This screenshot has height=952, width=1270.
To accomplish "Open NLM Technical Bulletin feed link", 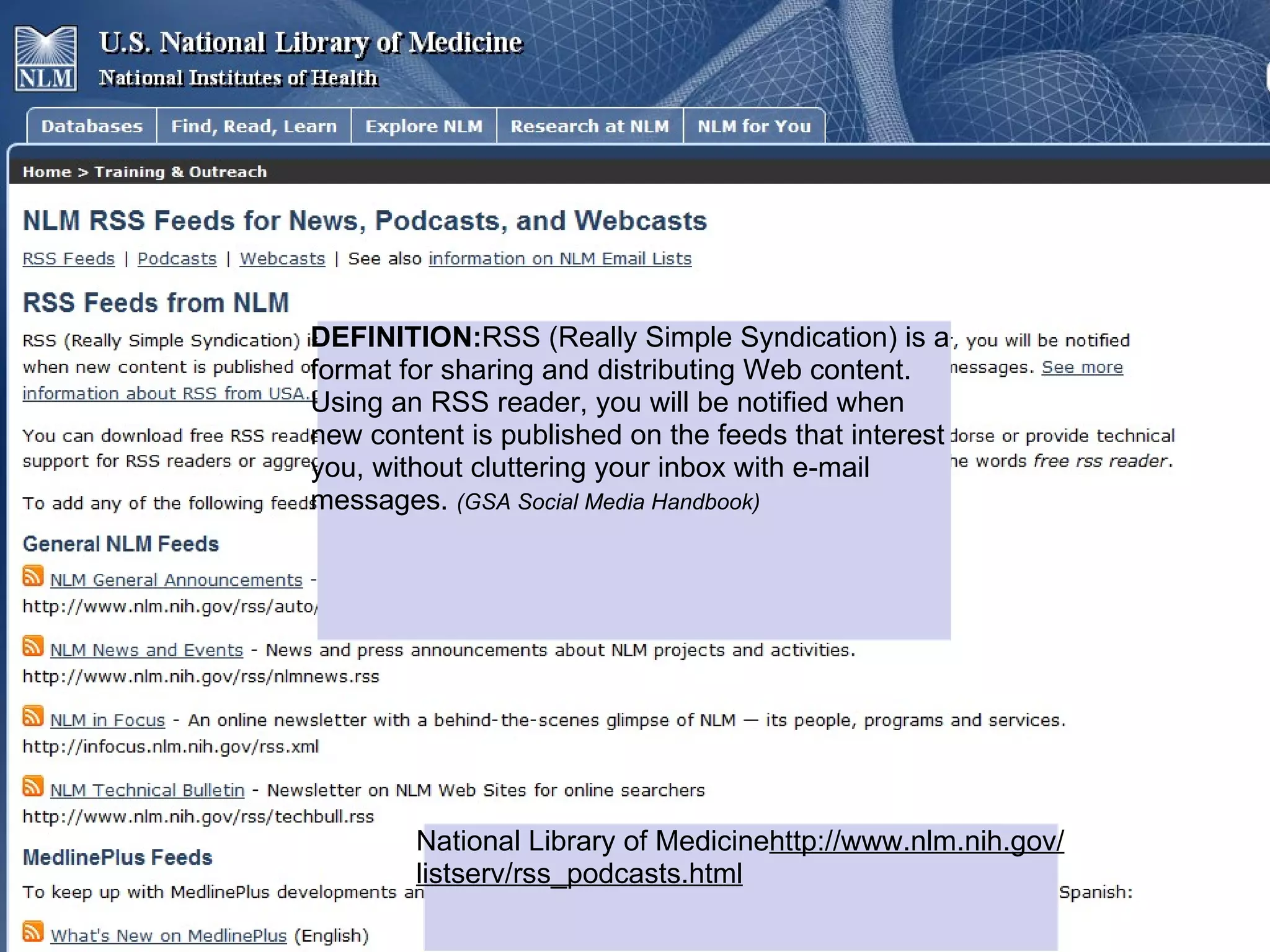I will 148,790.
